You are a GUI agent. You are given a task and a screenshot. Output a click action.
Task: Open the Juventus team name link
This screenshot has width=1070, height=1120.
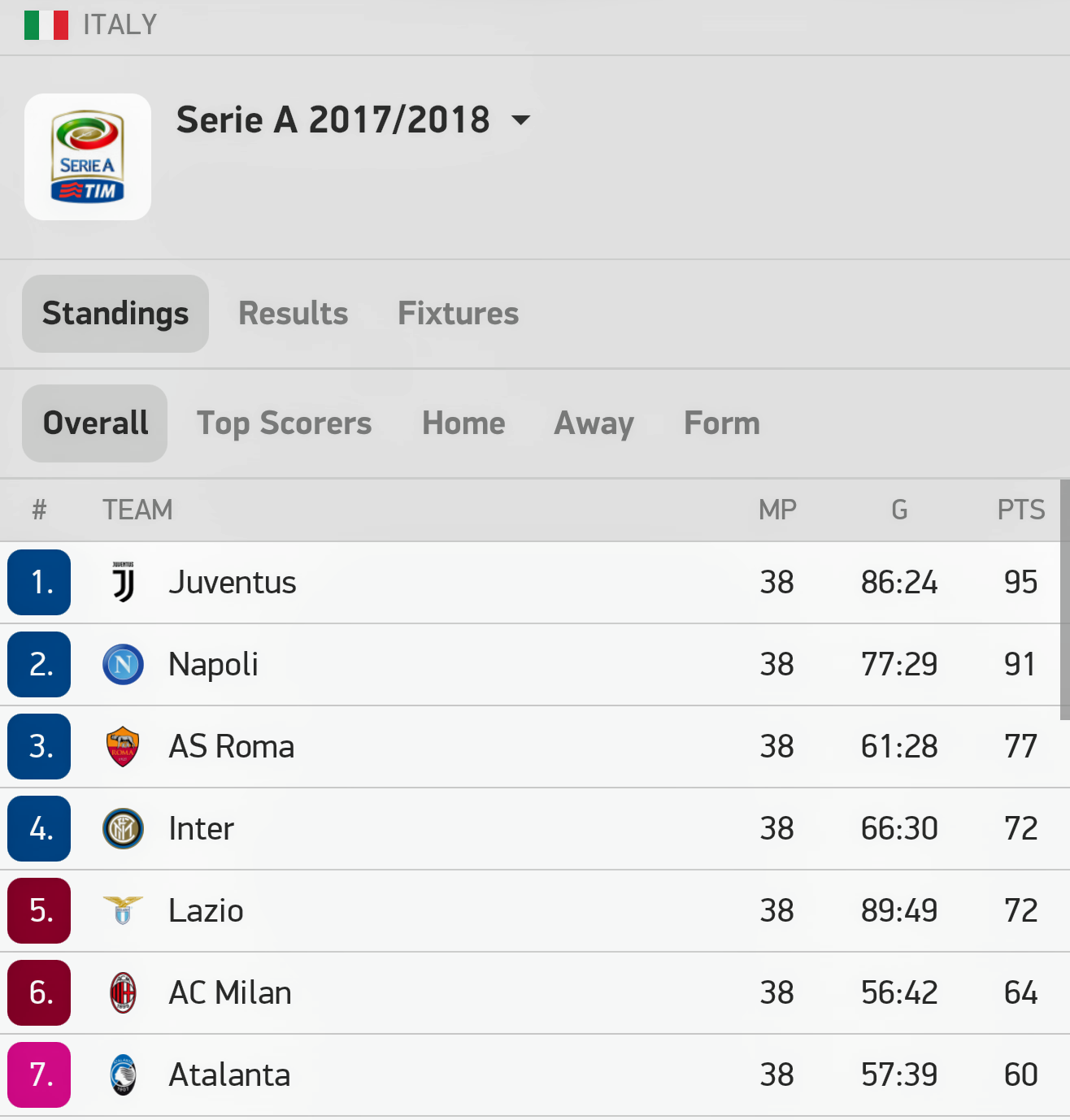(233, 583)
